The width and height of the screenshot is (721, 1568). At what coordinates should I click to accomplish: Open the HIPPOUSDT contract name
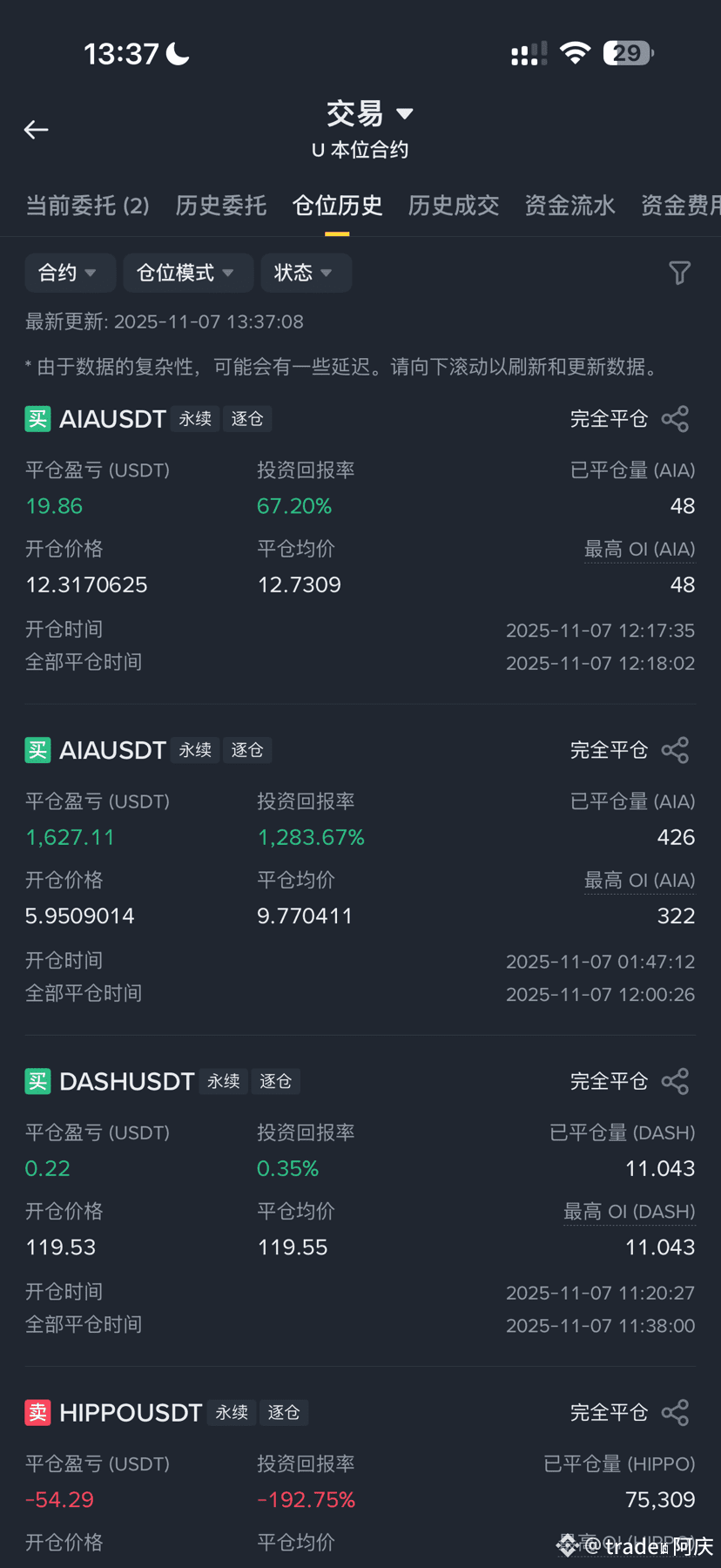point(131,1412)
